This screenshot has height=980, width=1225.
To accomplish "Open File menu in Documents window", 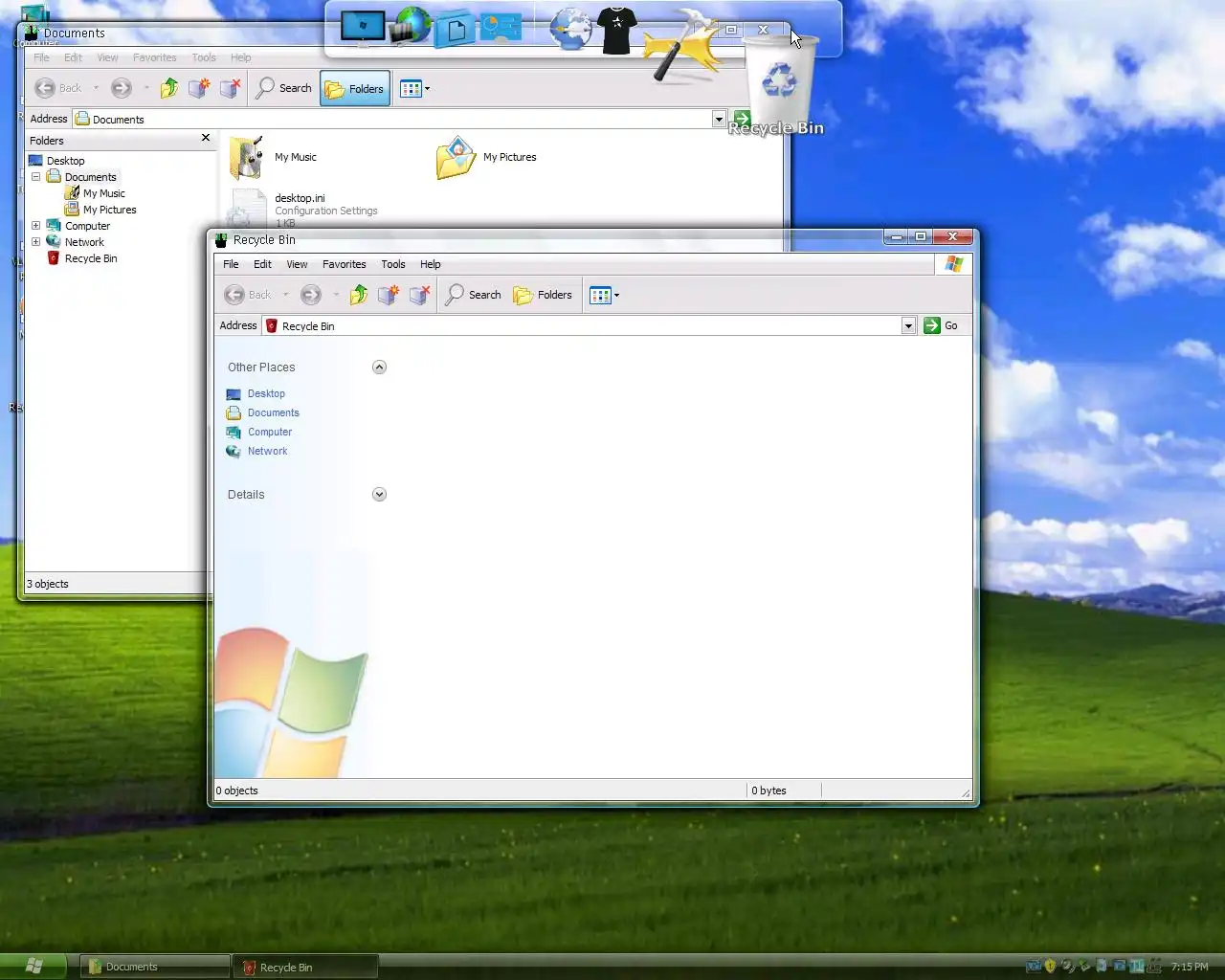I will click(41, 57).
